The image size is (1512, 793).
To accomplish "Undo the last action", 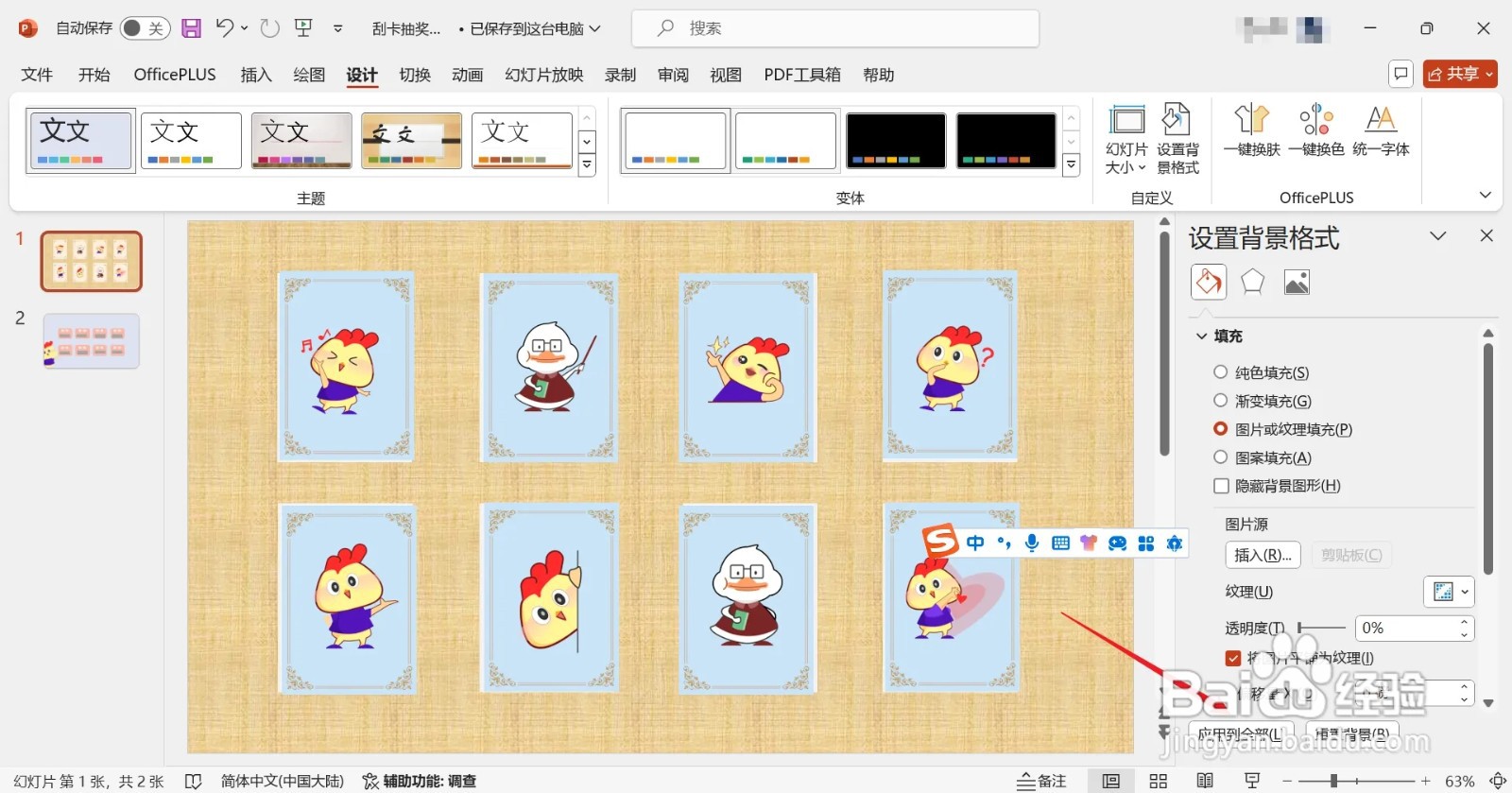I will [224, 28].
